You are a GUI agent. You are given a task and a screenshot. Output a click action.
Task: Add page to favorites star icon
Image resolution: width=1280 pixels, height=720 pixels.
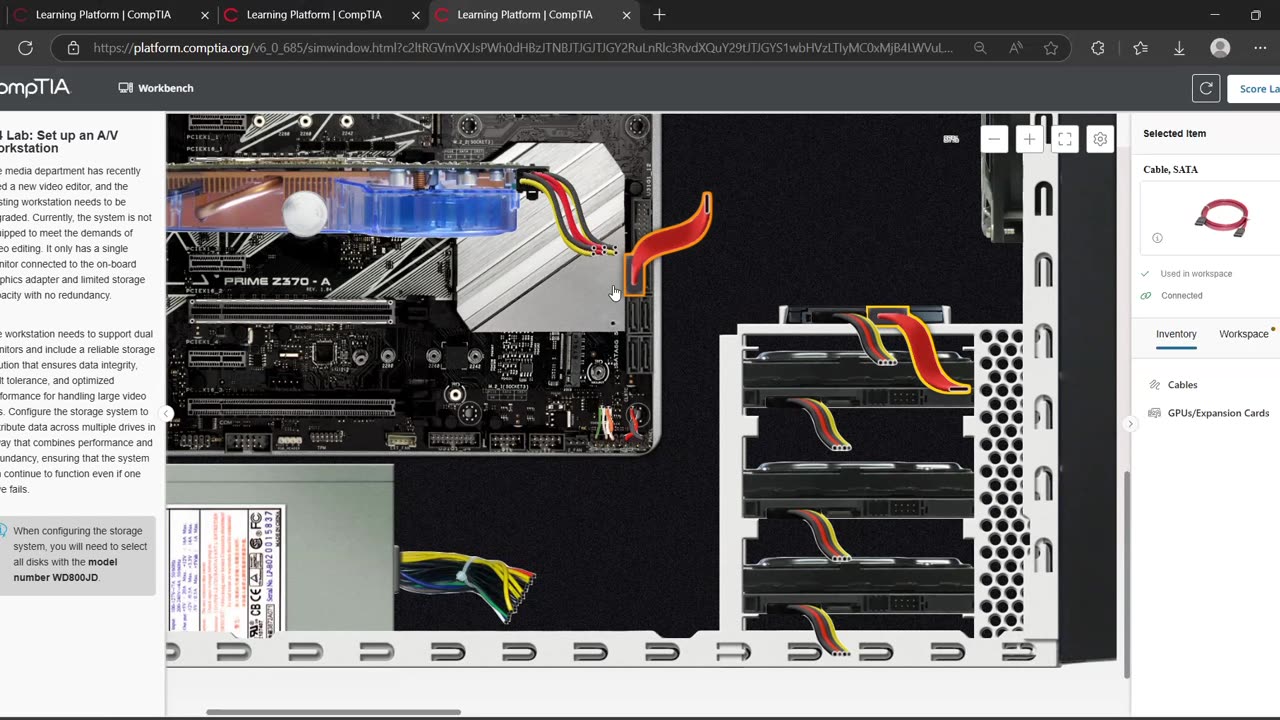coord(1051,48)
